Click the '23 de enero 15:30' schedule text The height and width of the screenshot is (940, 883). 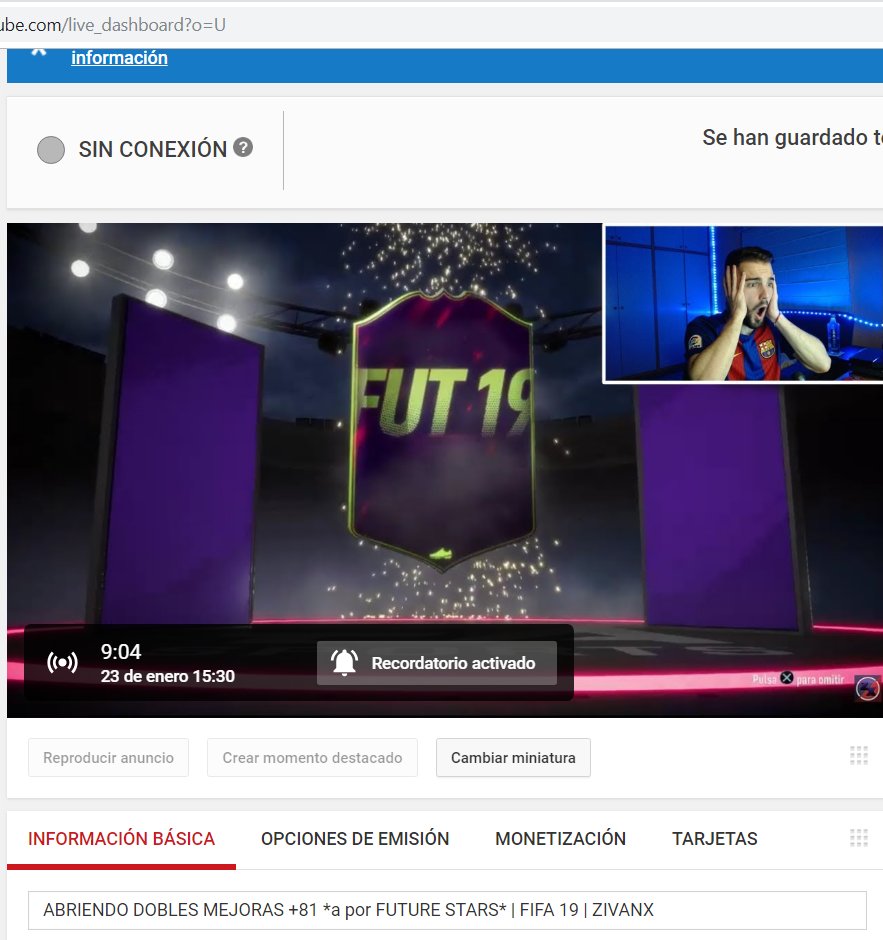click(168, 676)
